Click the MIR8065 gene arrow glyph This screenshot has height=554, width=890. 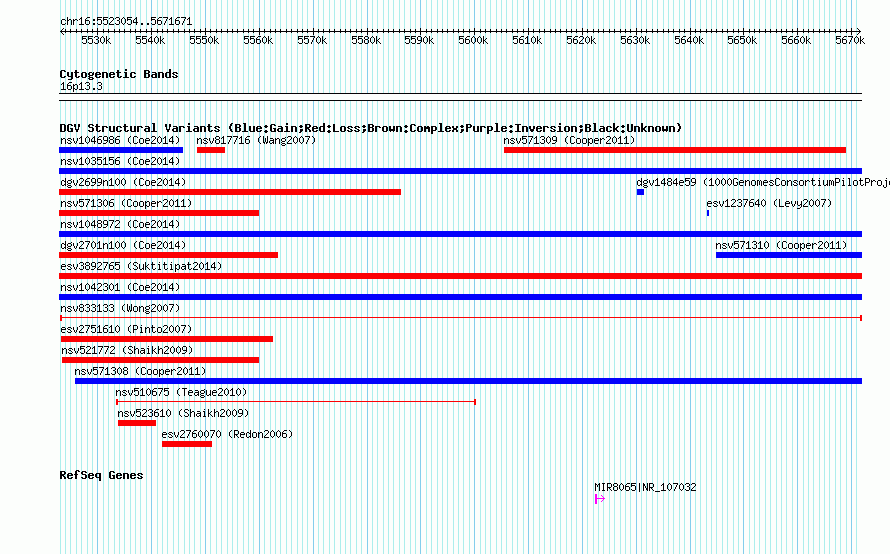tap(600, 499)
